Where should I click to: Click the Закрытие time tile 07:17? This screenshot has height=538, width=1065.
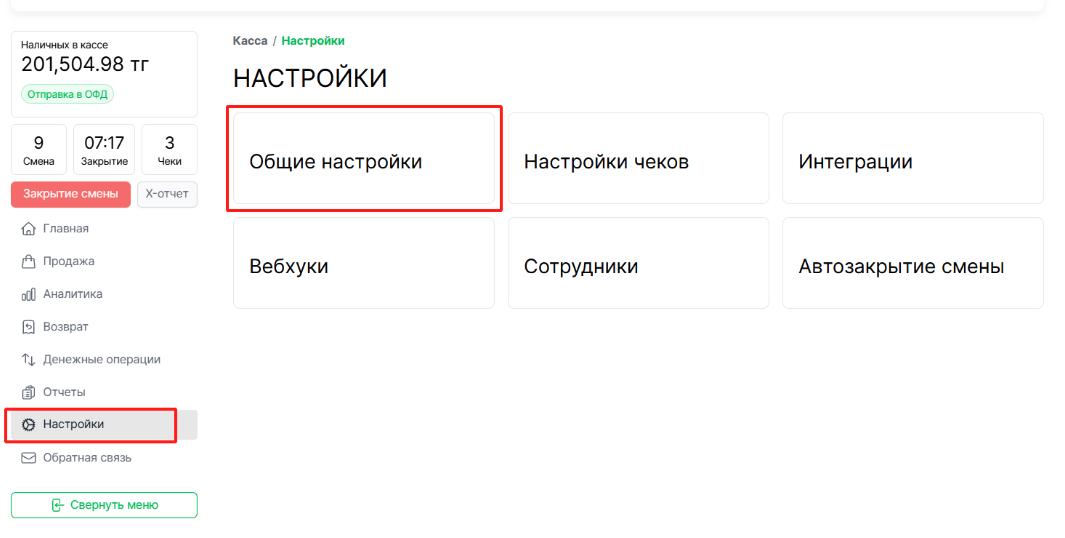(x=104, y=149)
